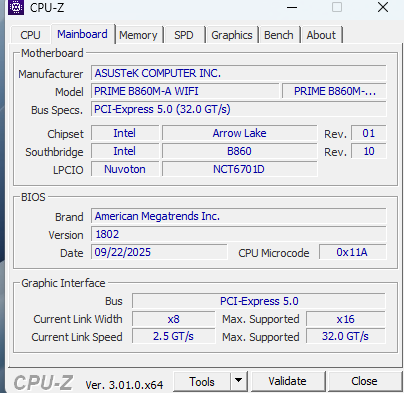Minimize the CPU-Z window
The image size is (404, 393).
coord(292,7)
